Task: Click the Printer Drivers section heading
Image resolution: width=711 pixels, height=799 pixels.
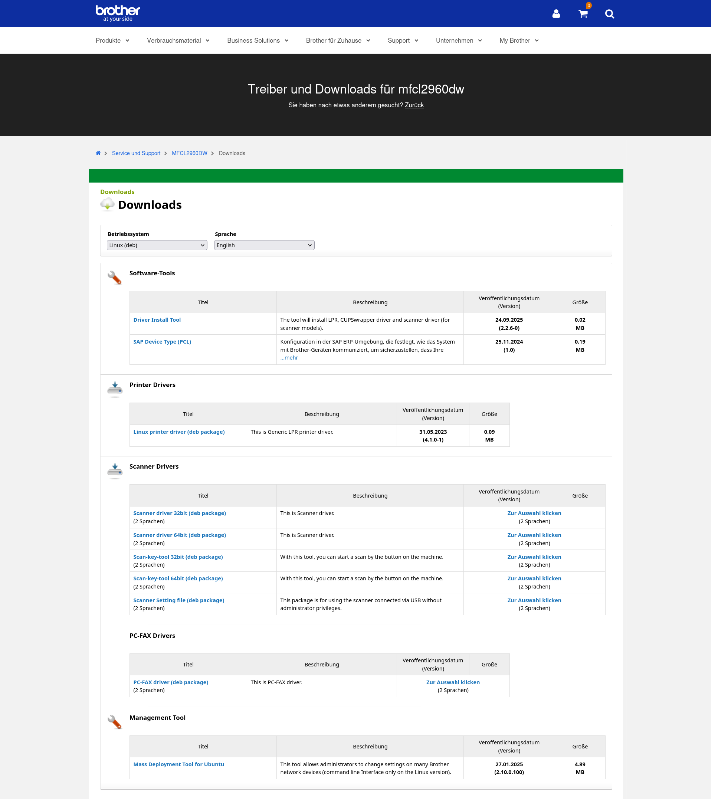Action: 152,385
